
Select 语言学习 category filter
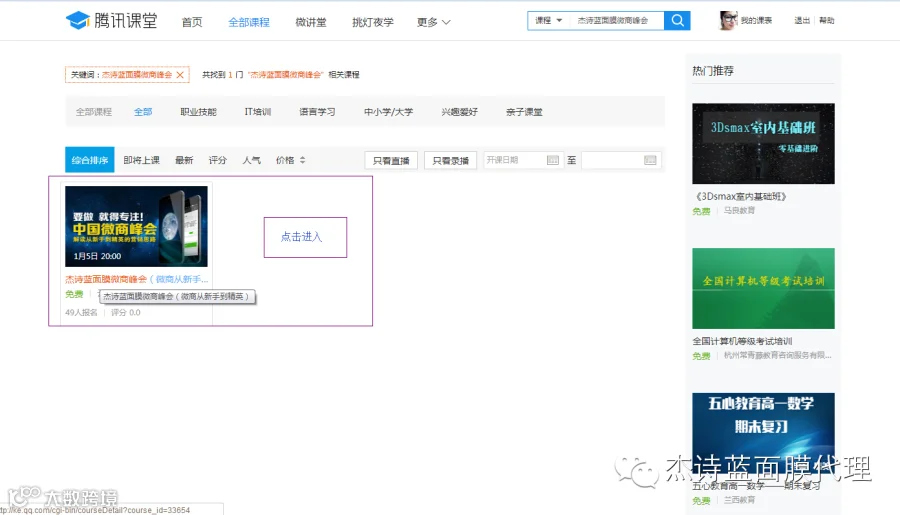tap(317, 112)
